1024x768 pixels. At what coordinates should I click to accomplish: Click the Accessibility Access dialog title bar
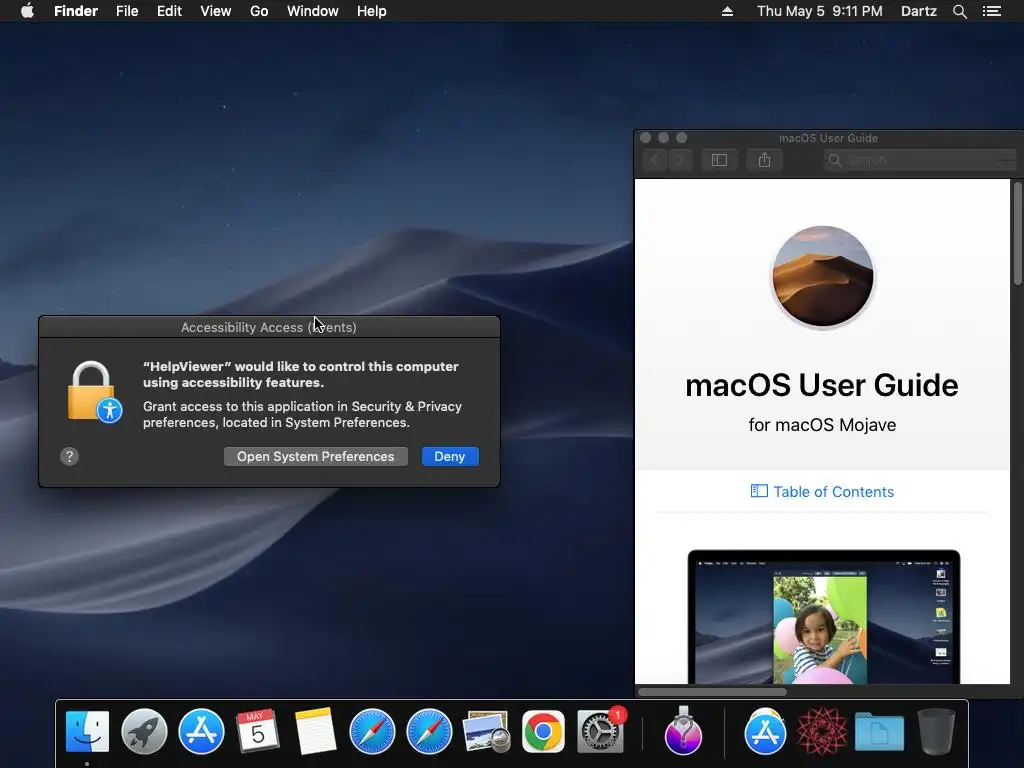pos(269,327)
